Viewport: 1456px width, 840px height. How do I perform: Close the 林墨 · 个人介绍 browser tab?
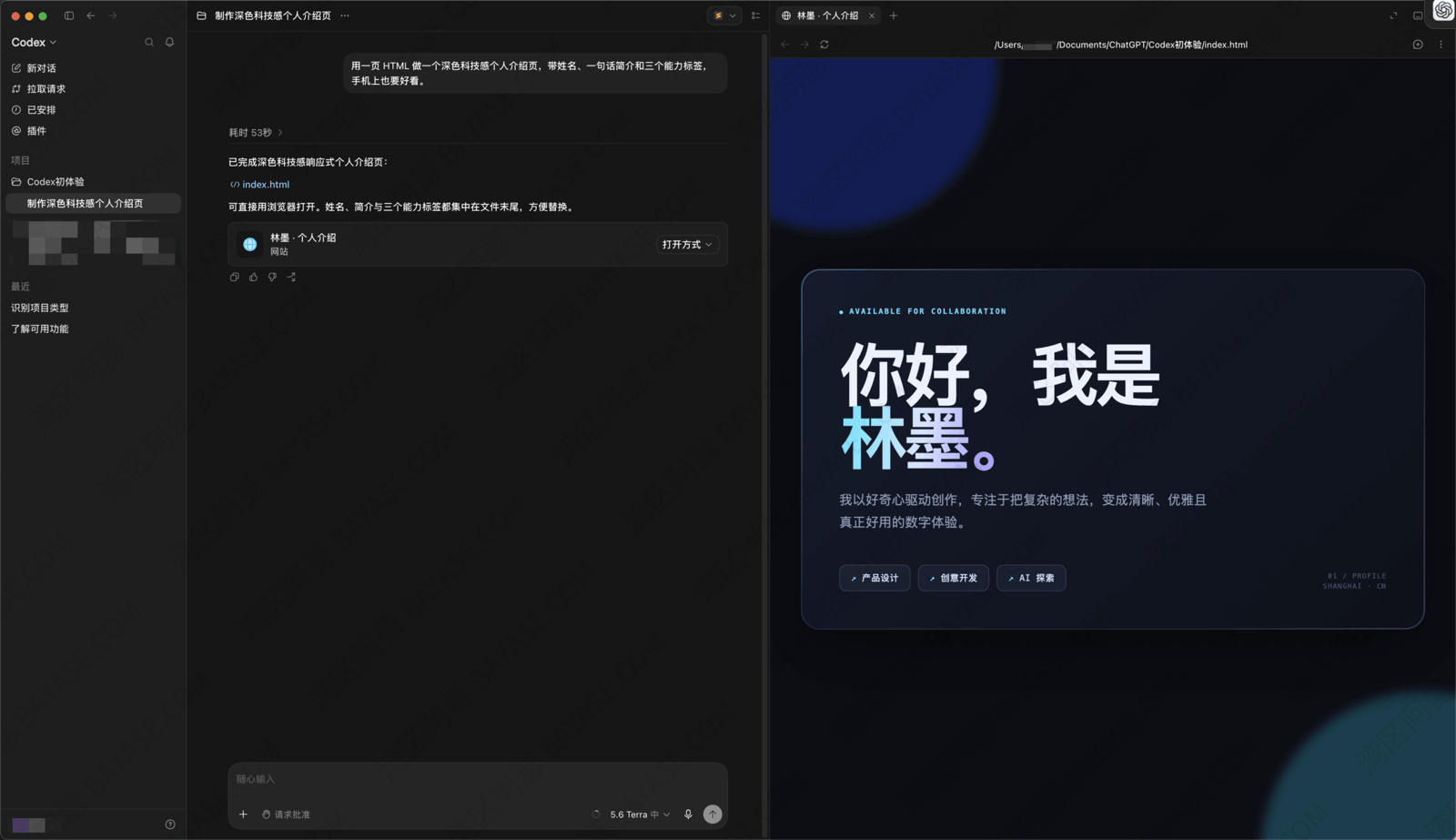pyautogui.click(x=872, y=15)
